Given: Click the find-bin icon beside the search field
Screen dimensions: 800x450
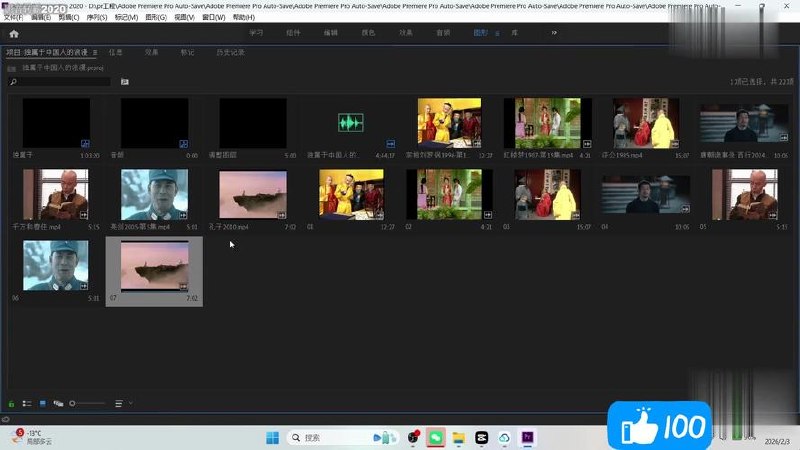Looking at the screenshot, I should click(124, 82).
